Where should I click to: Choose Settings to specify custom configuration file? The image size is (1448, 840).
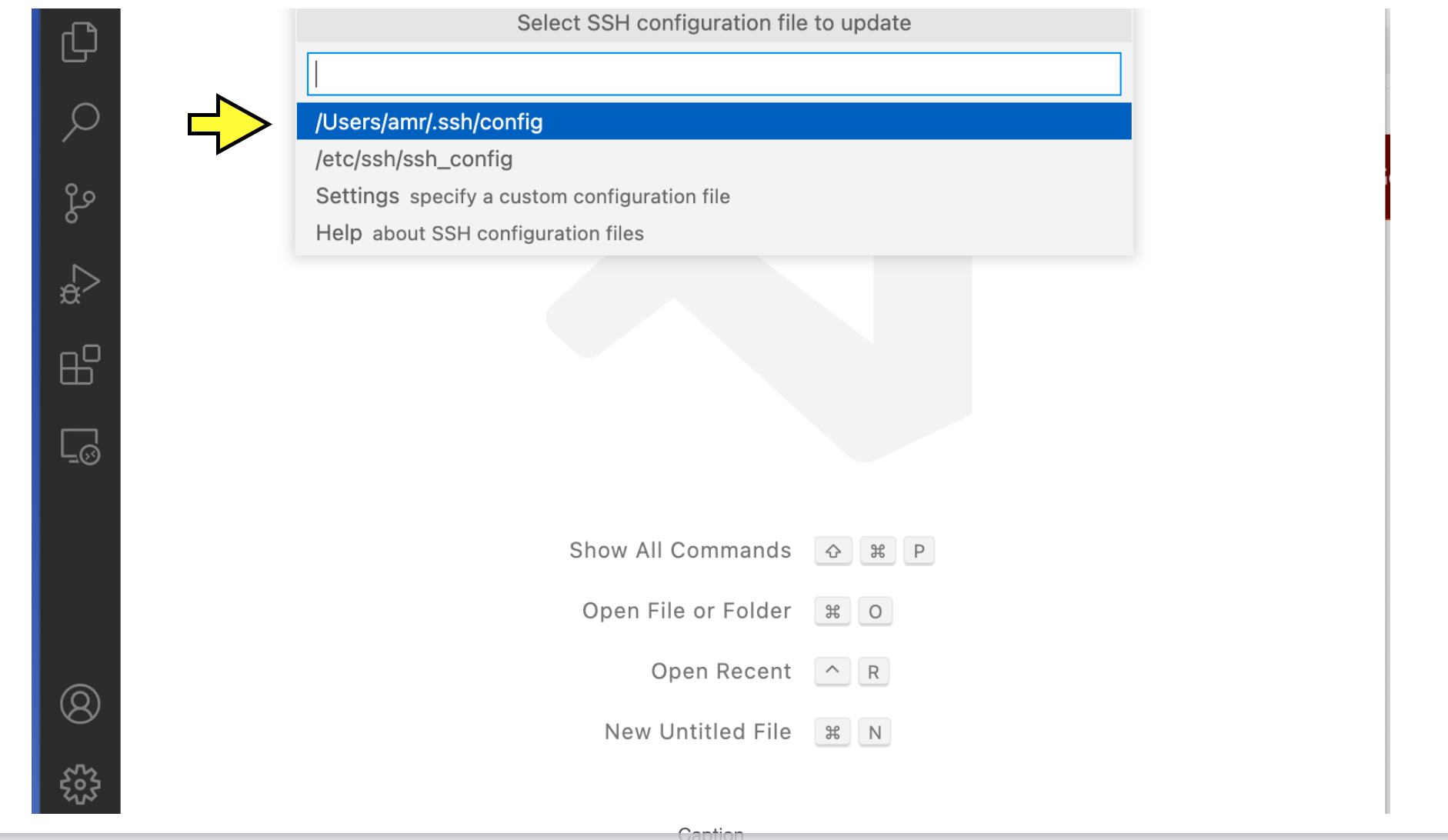tap(522, 196)
